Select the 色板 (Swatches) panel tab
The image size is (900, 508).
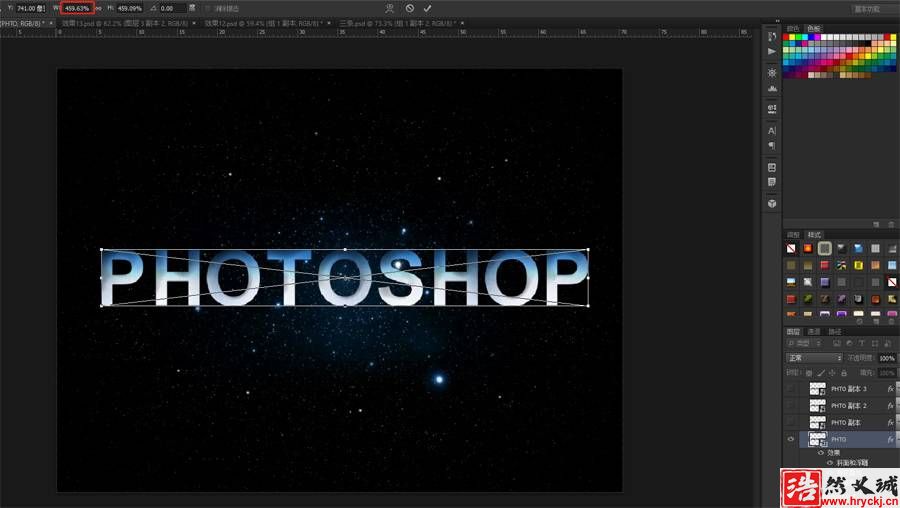[814, 28]
